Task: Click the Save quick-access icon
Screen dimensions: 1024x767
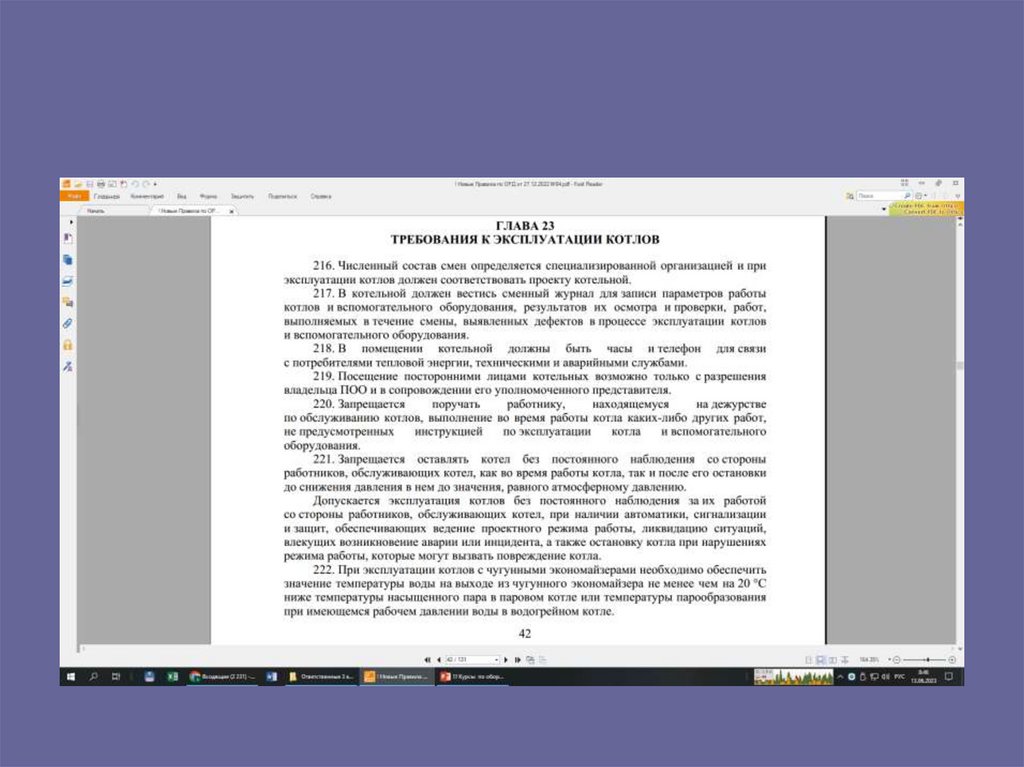Action: click(x=90, y=184)
